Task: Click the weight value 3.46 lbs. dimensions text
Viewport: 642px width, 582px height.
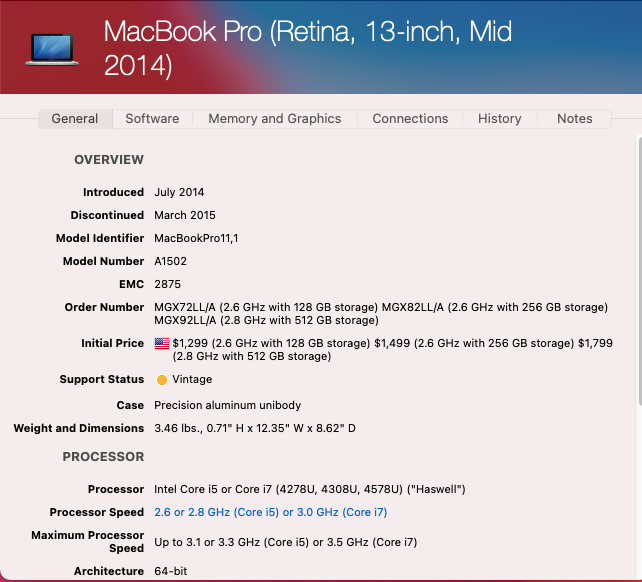Action: [255, 428]
